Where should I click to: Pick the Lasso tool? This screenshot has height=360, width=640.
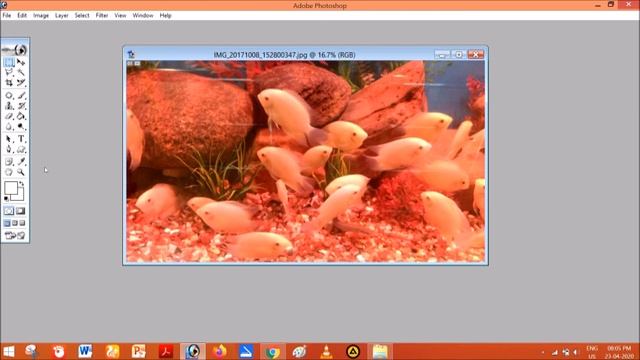(9, 72)
